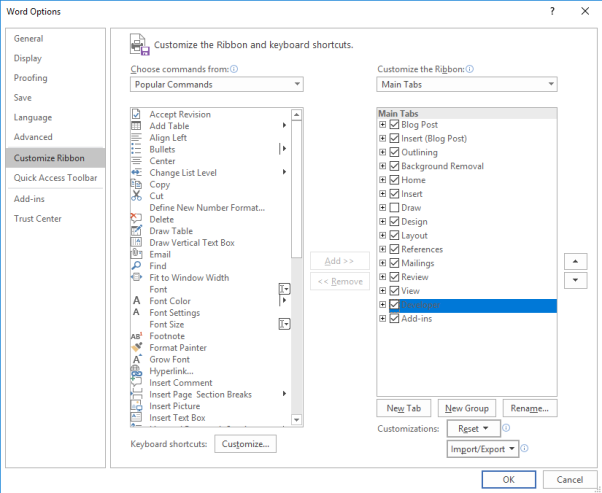Click the Cut scissors icon
This screenshot has width=602, height=493.
click(x=136, y=196)
